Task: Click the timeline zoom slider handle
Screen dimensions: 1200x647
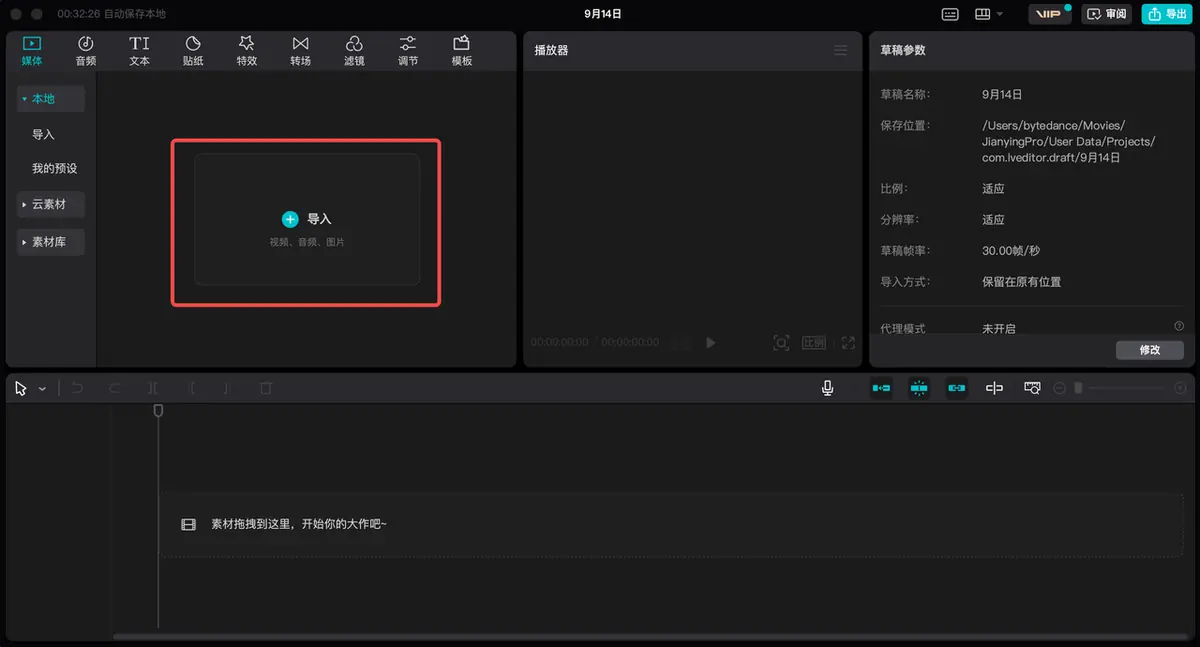Action: (1078, 388)
